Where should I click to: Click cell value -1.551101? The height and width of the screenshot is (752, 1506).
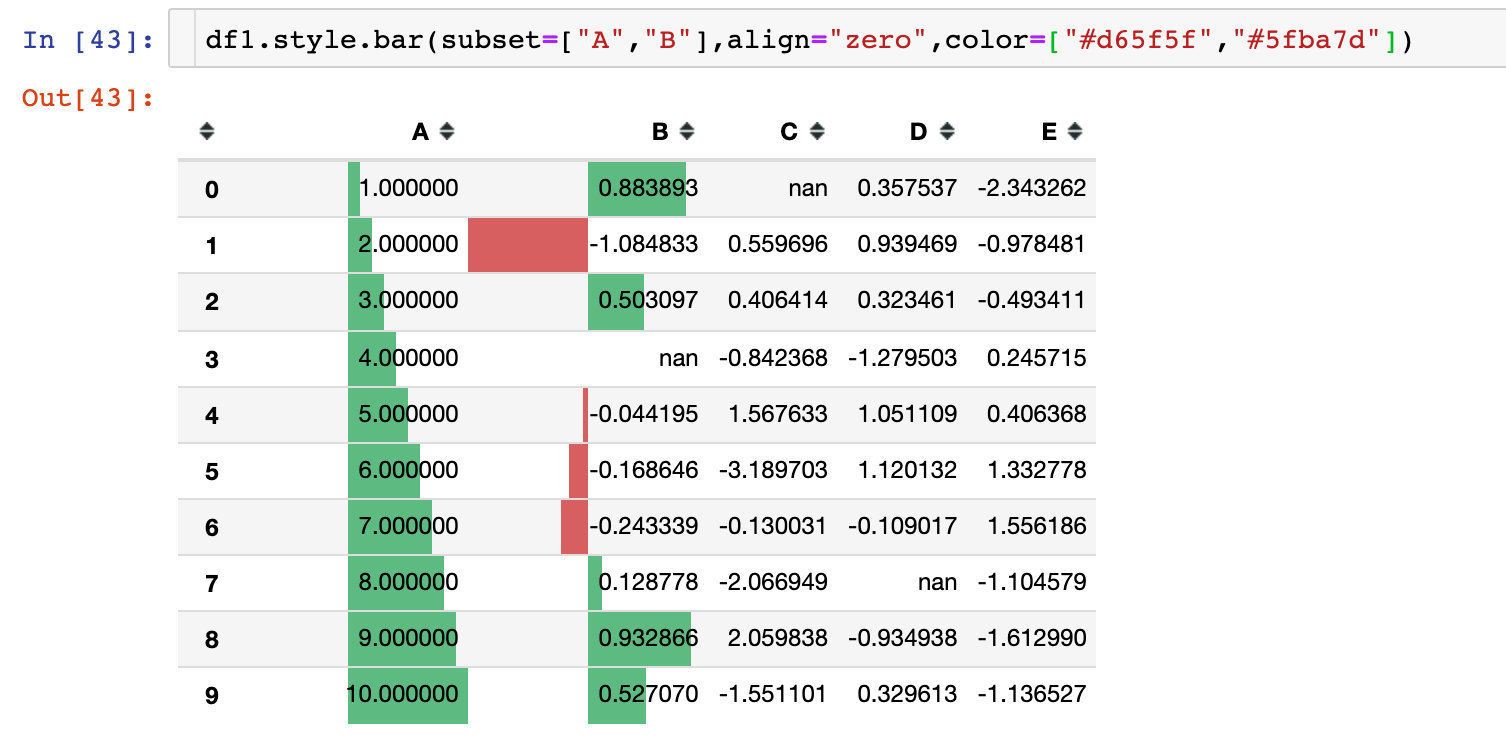coord(774,694)
